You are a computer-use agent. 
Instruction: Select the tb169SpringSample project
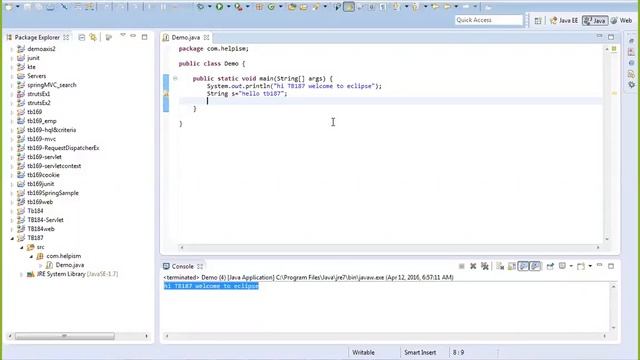coord(53,193)
